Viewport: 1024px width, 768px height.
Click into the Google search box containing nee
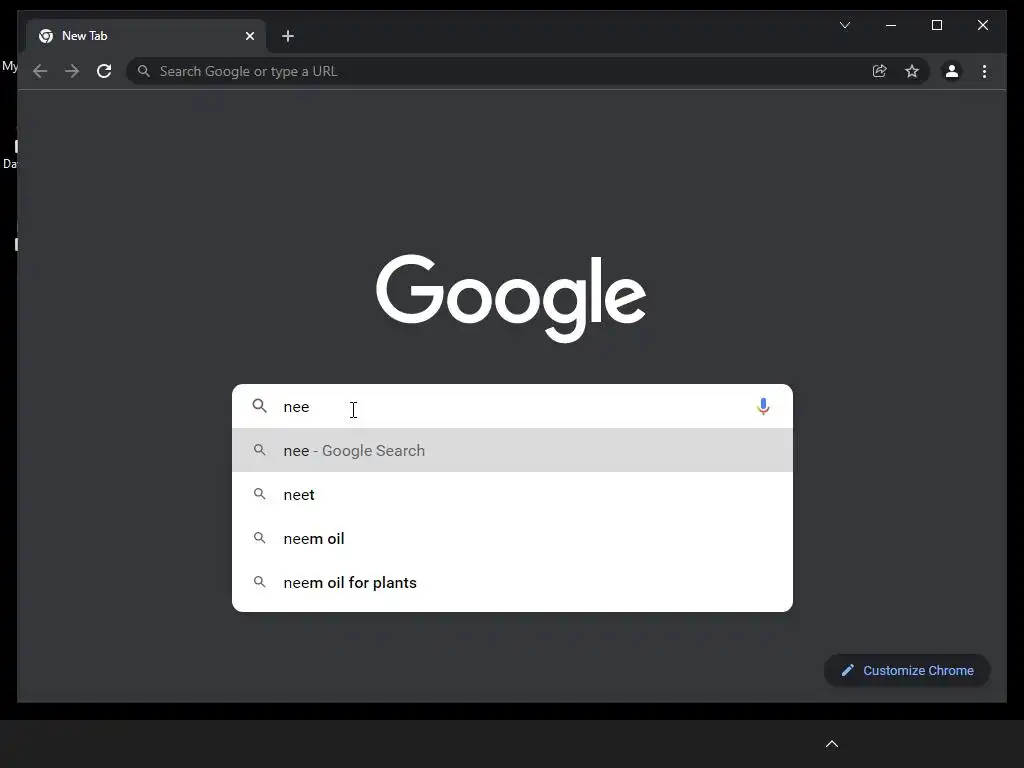click(513, 406)
